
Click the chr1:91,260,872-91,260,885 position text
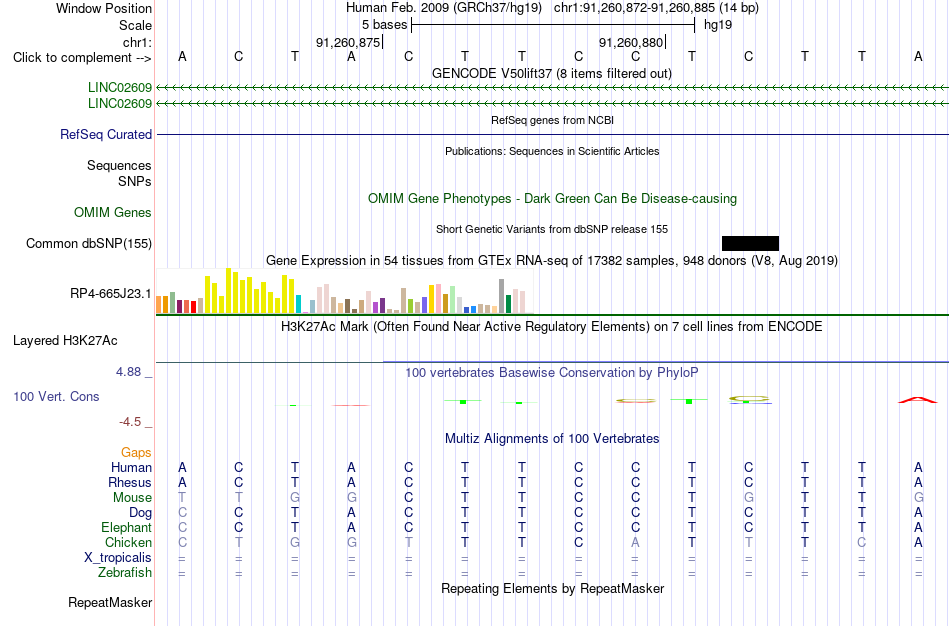(656, 8)
